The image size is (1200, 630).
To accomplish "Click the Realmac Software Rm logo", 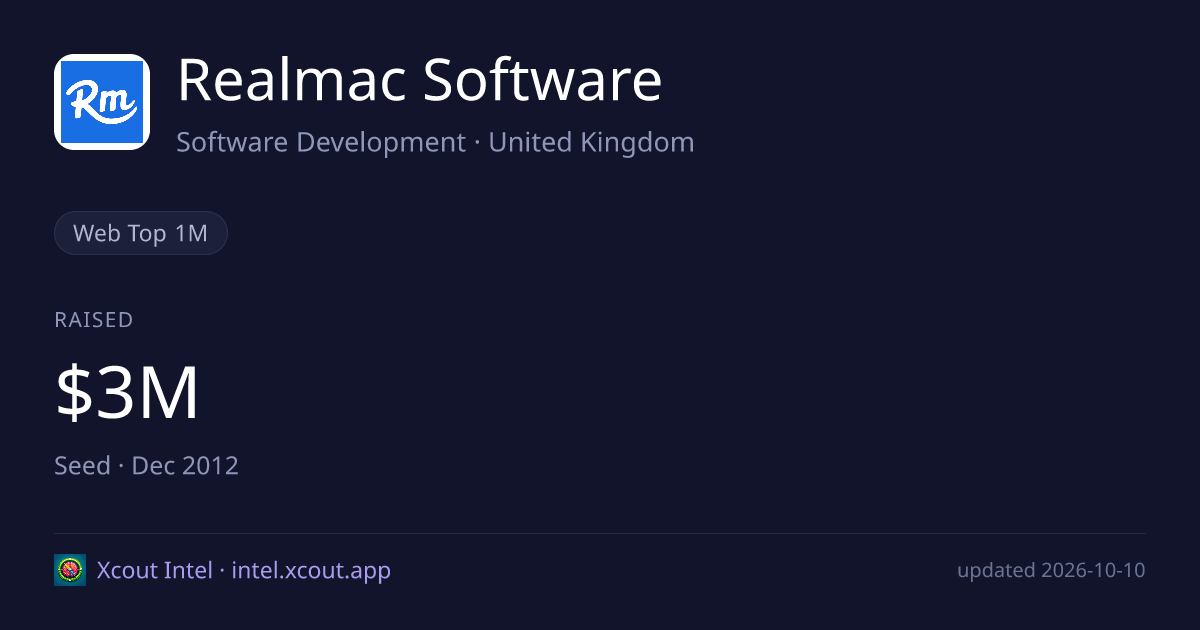I will pos(102,102).
